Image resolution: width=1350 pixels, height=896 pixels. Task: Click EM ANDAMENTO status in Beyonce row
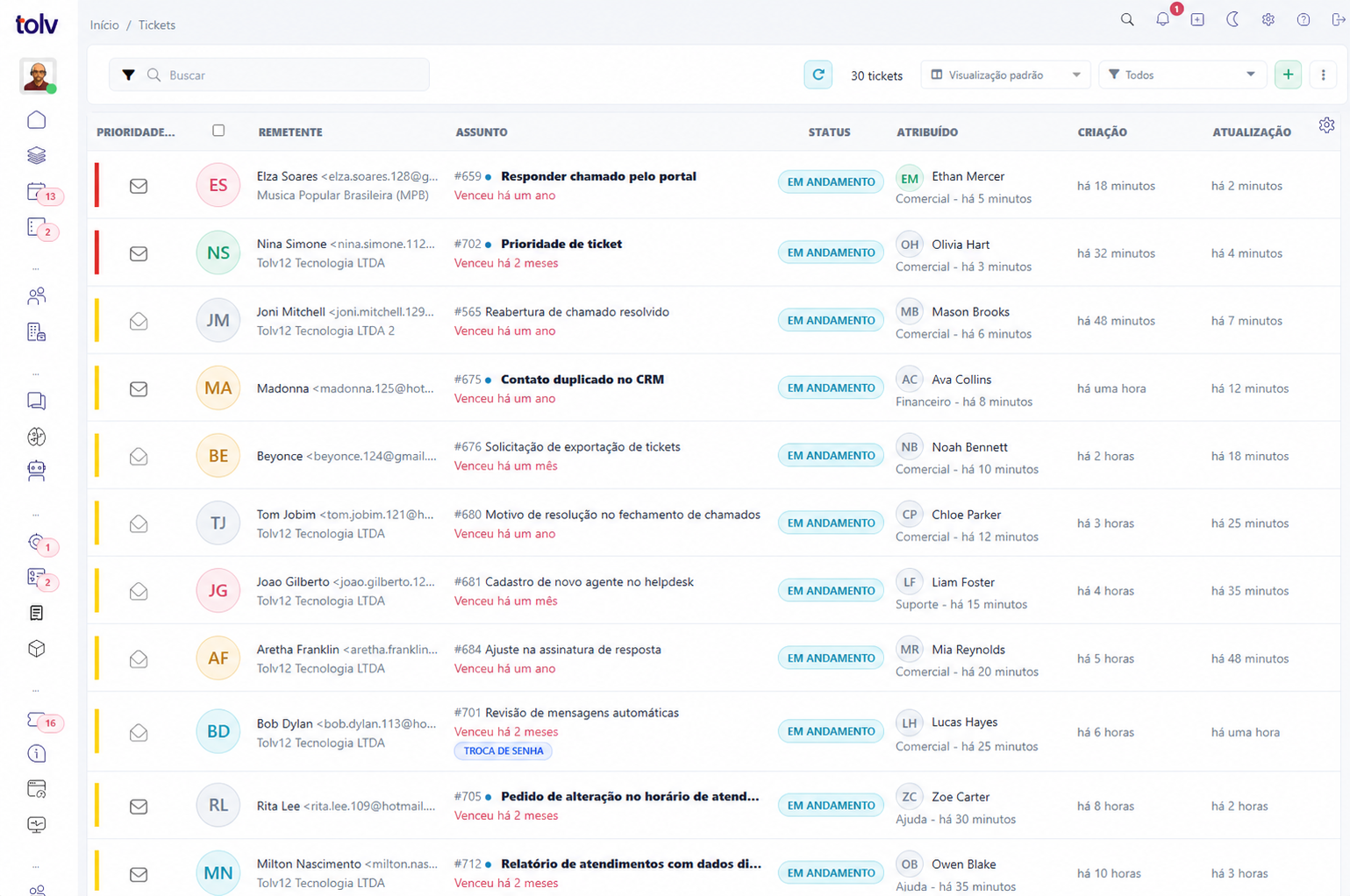pos(831,456)
